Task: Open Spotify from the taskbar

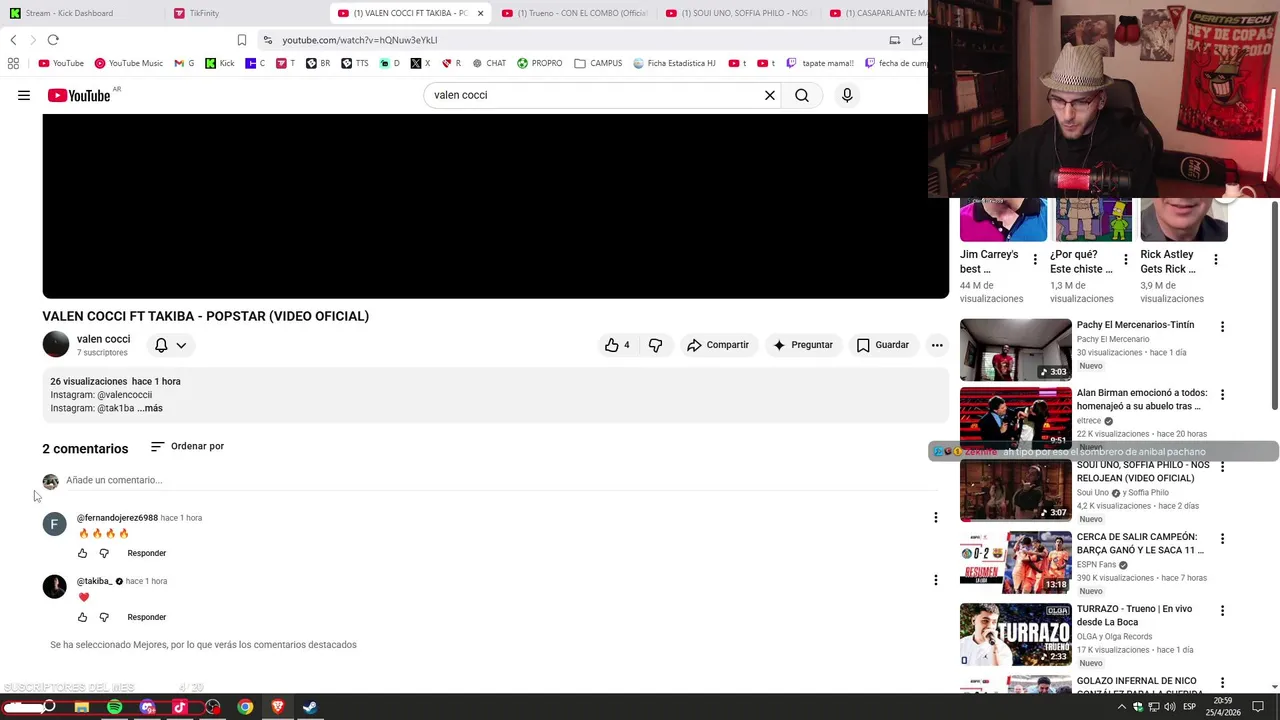Action: (x=114, y=707)
